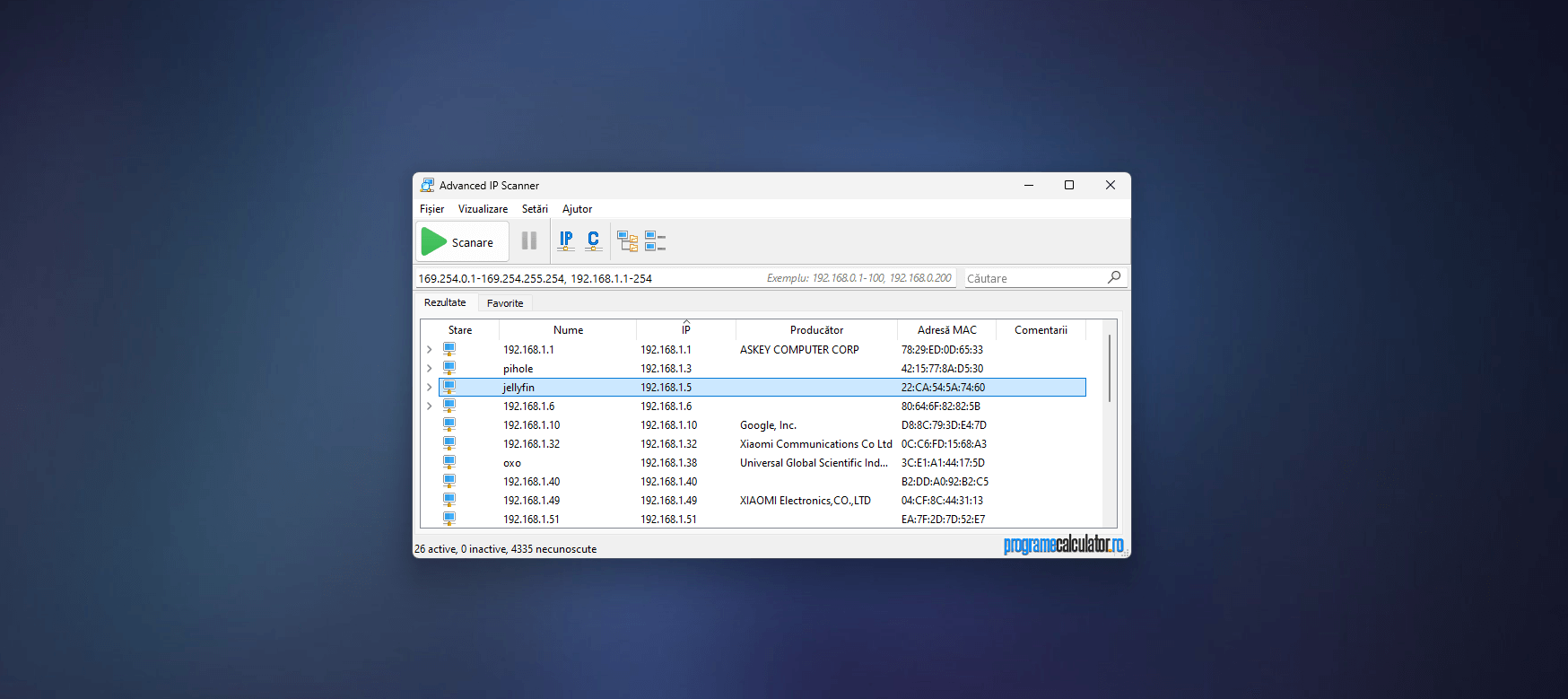Click the IP range input field
The image size is (1568, 699).
[x=583, y=278]
